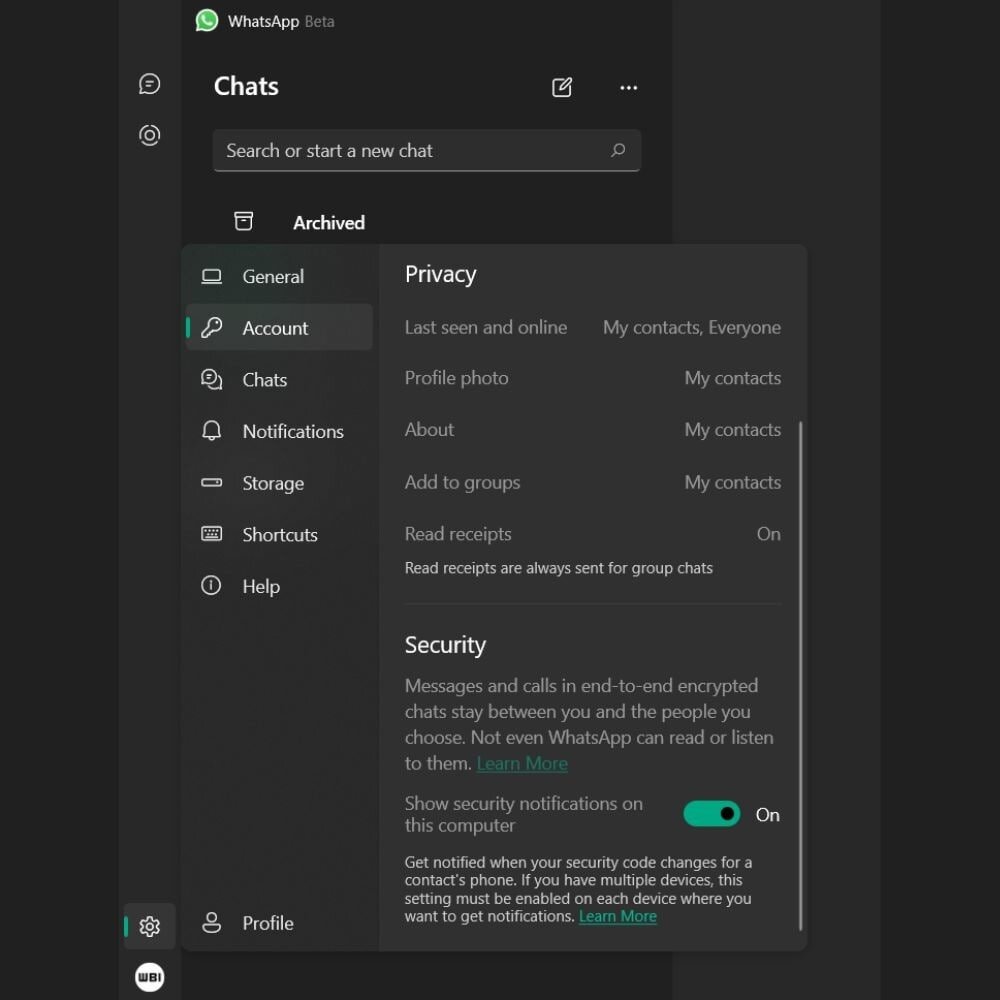This screenshot has width=1000, height=1000.
Task: Click the search magnifier icon
Action: pyautogui.click(x=618, y=151)
